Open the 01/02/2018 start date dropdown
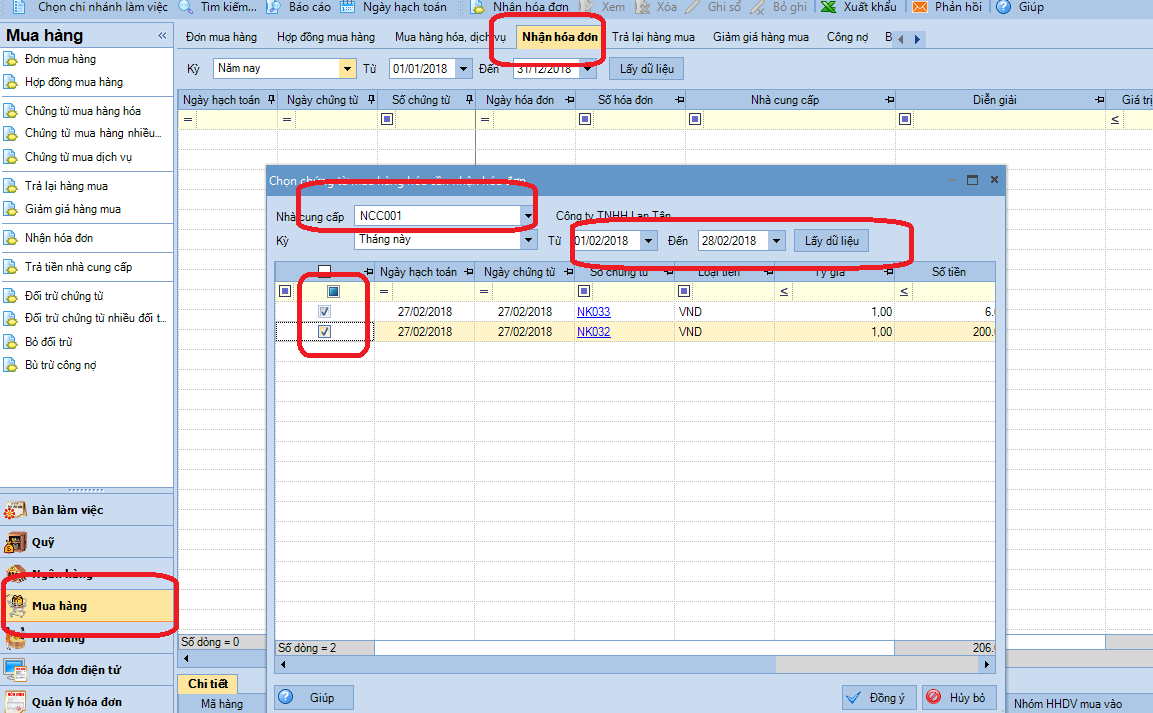Viewport: 1153px width, 713px height. 649,240
